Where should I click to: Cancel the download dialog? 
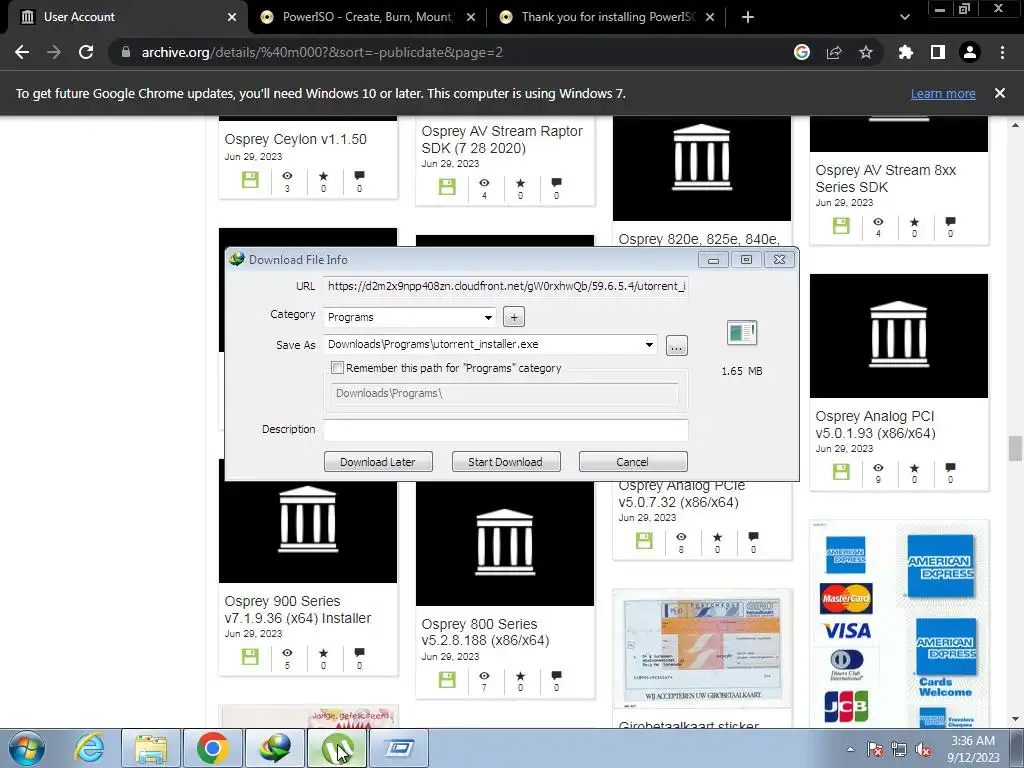click(x=633, y=462)
